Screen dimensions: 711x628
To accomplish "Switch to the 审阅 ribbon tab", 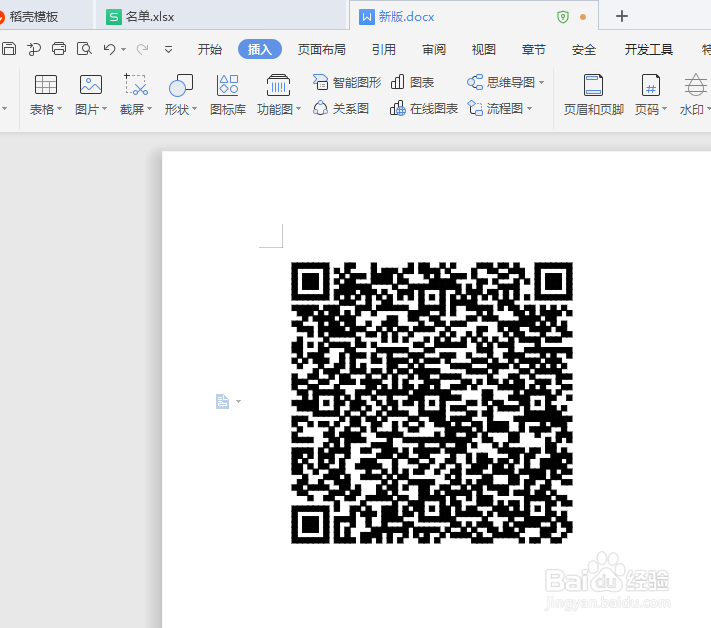I will point(434,49).
